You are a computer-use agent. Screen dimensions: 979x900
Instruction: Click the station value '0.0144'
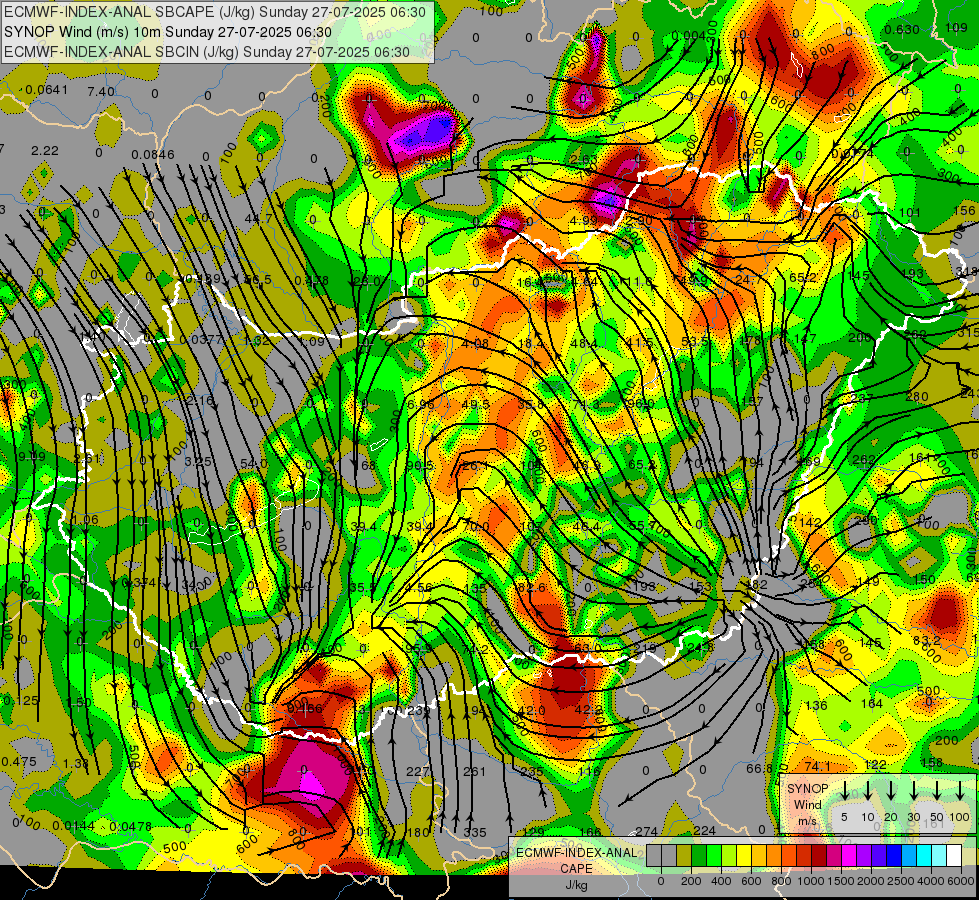(73, 826)
